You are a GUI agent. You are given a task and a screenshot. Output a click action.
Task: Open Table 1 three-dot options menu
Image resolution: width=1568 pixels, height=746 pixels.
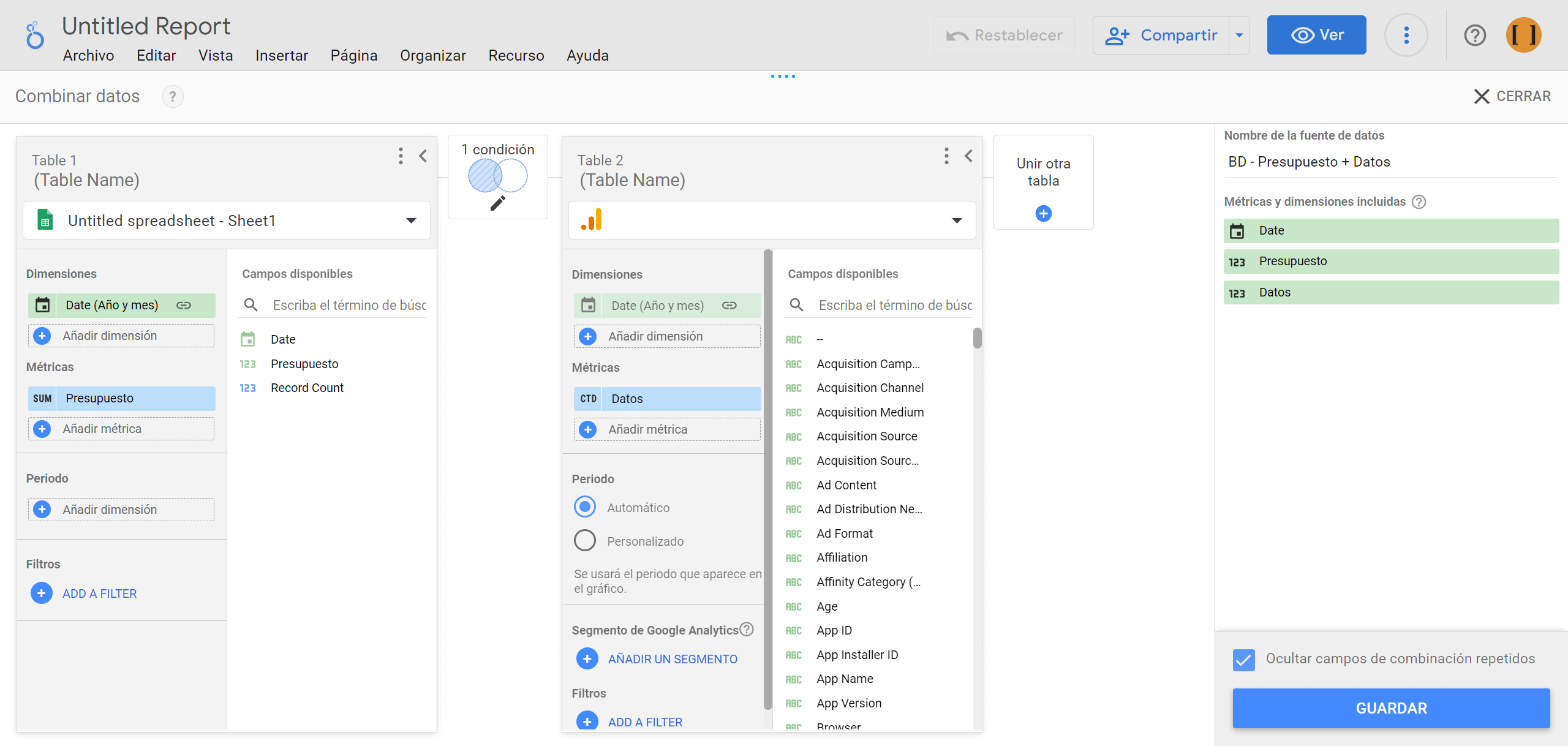[x=401, y=156]
